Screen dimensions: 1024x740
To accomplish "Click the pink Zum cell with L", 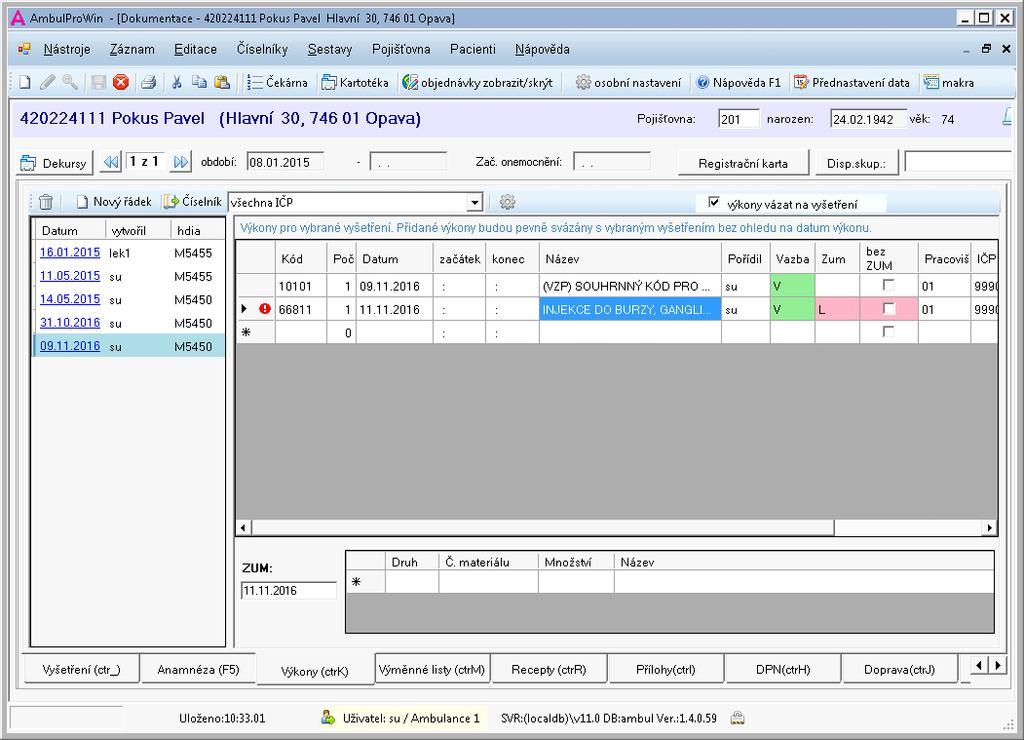I will (x=837, y=309).
